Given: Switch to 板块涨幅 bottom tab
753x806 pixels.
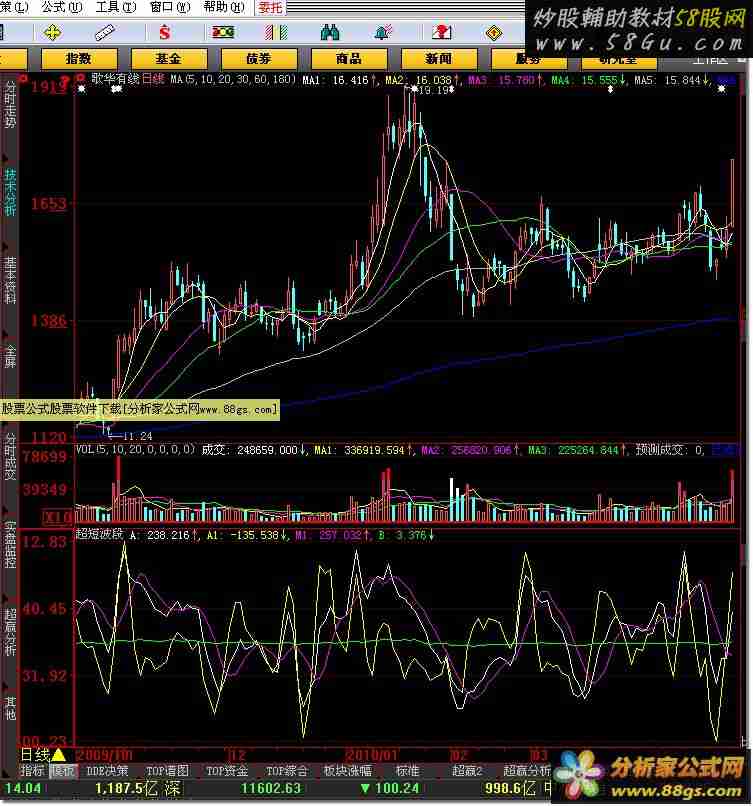Looking at the screenshot, I should (x=347, y=770).
